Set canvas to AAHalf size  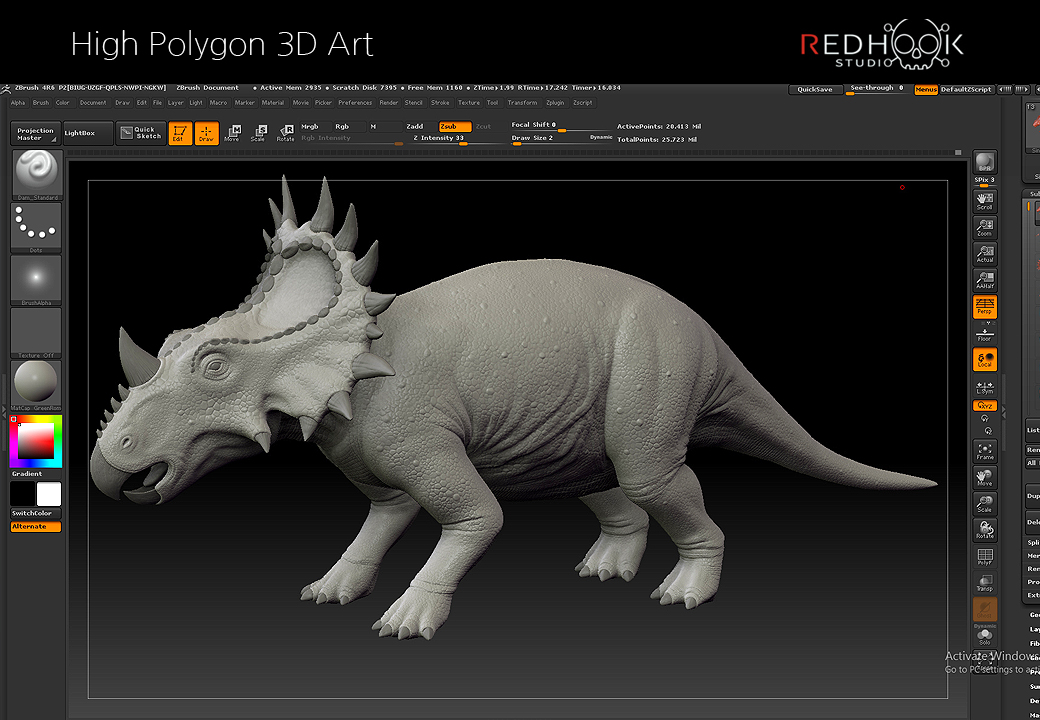985,280
